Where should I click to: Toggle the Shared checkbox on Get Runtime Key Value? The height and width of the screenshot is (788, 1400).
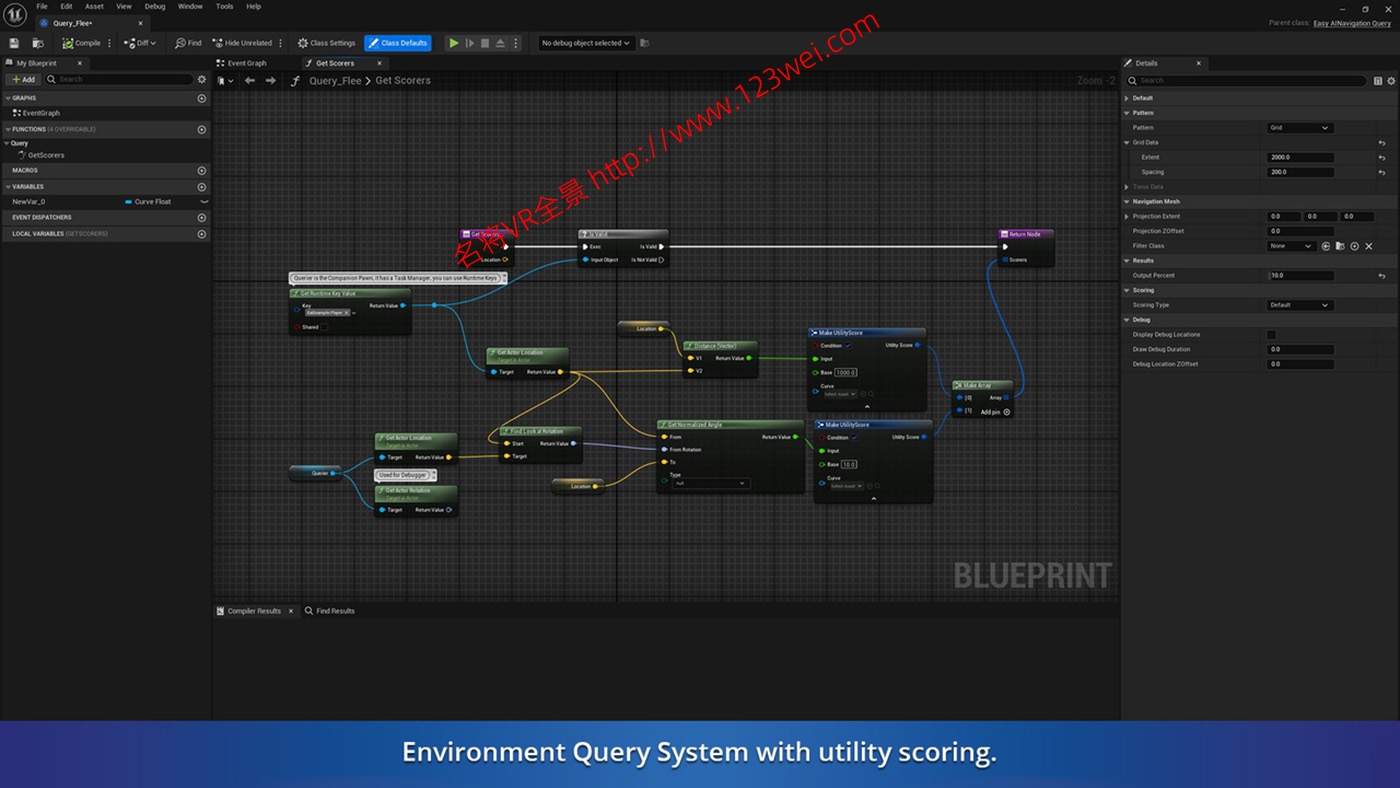click(324, 327)
